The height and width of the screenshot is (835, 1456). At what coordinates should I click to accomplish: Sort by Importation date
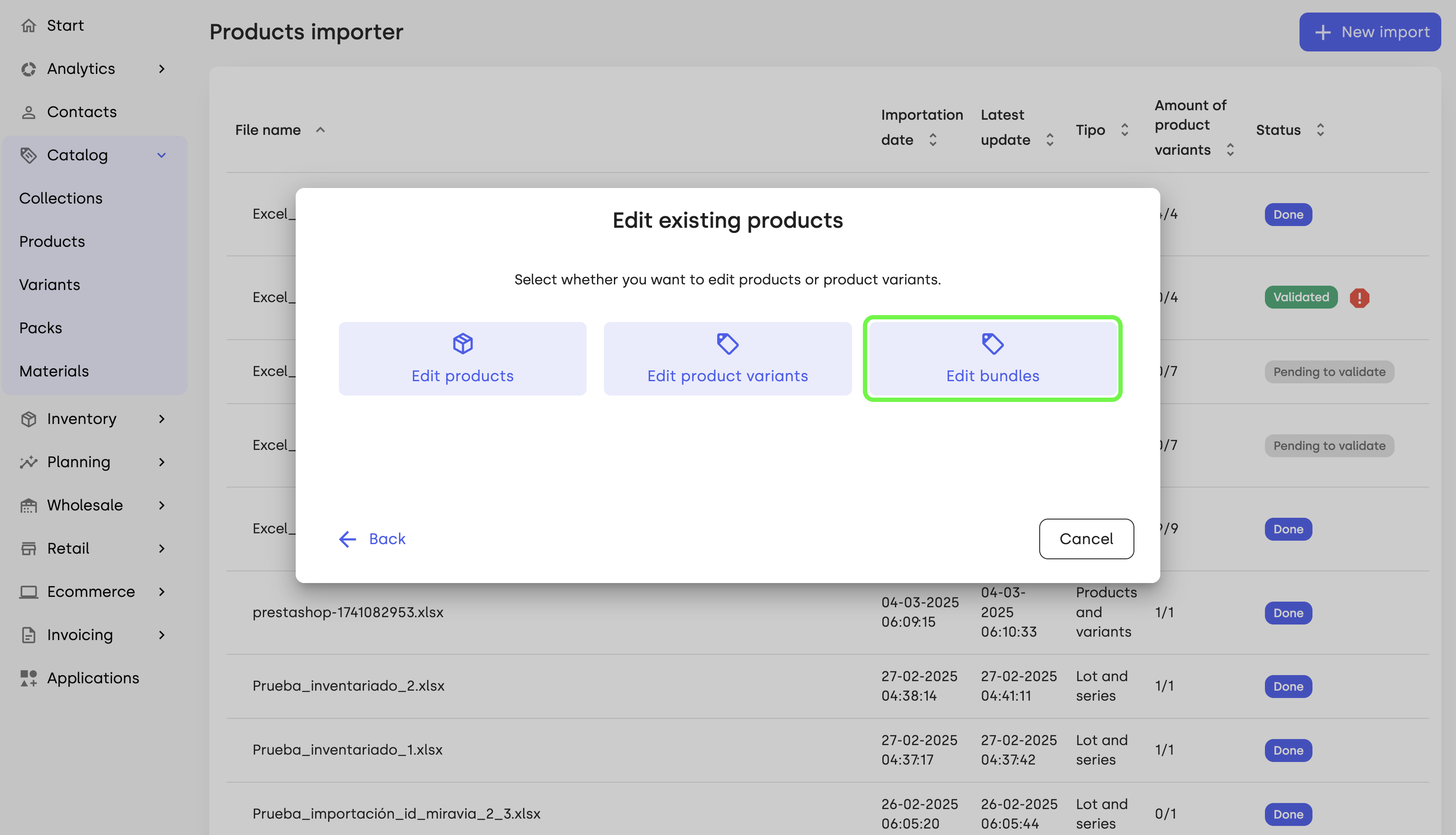pos(933,140)
